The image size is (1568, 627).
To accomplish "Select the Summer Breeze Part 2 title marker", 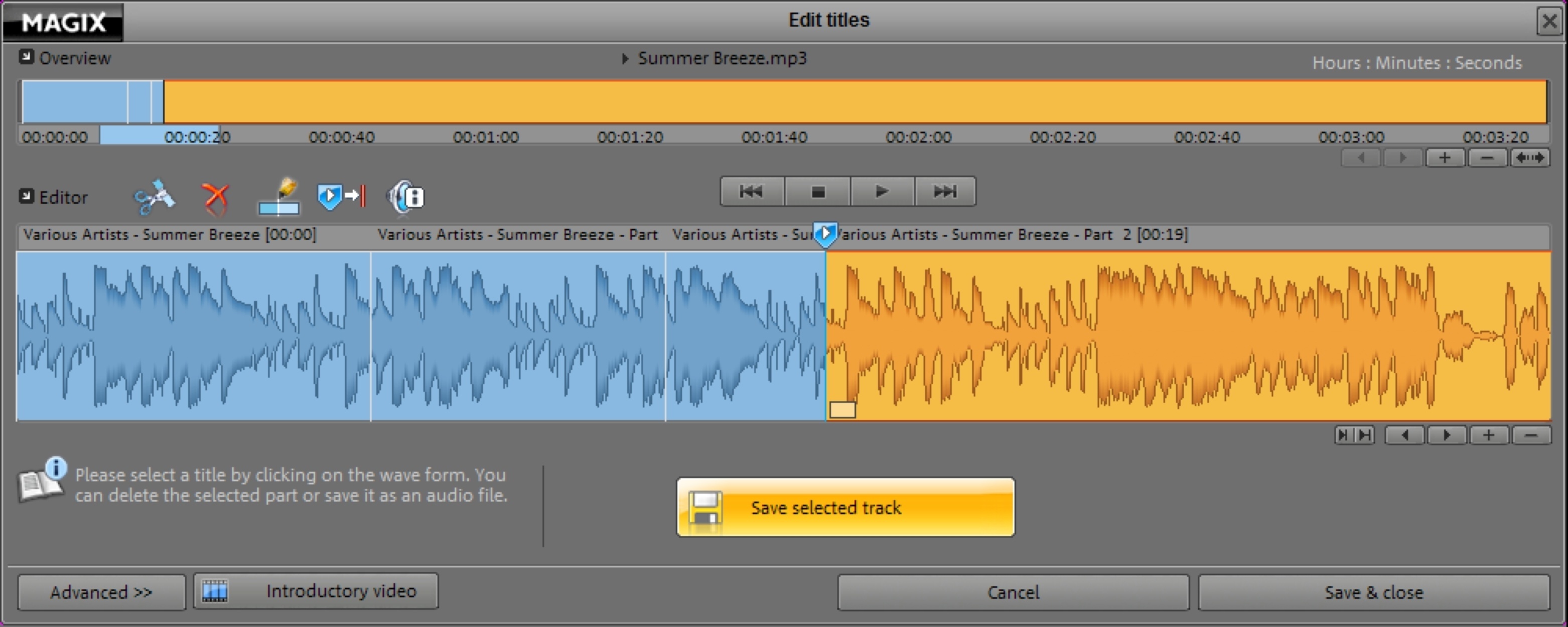I will (x=1011, y=235).
